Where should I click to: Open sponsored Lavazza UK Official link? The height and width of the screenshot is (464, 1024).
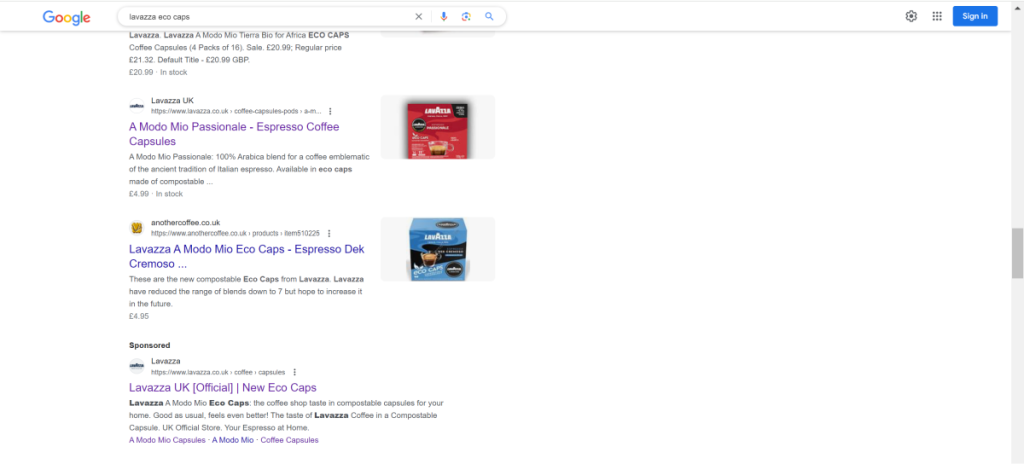coord(222,387)
